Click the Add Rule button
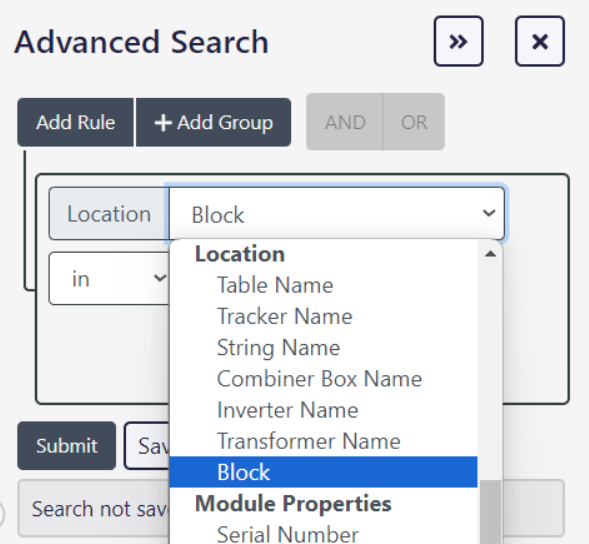589x544 pixels. pyautogui.click(x=76, y=122)
